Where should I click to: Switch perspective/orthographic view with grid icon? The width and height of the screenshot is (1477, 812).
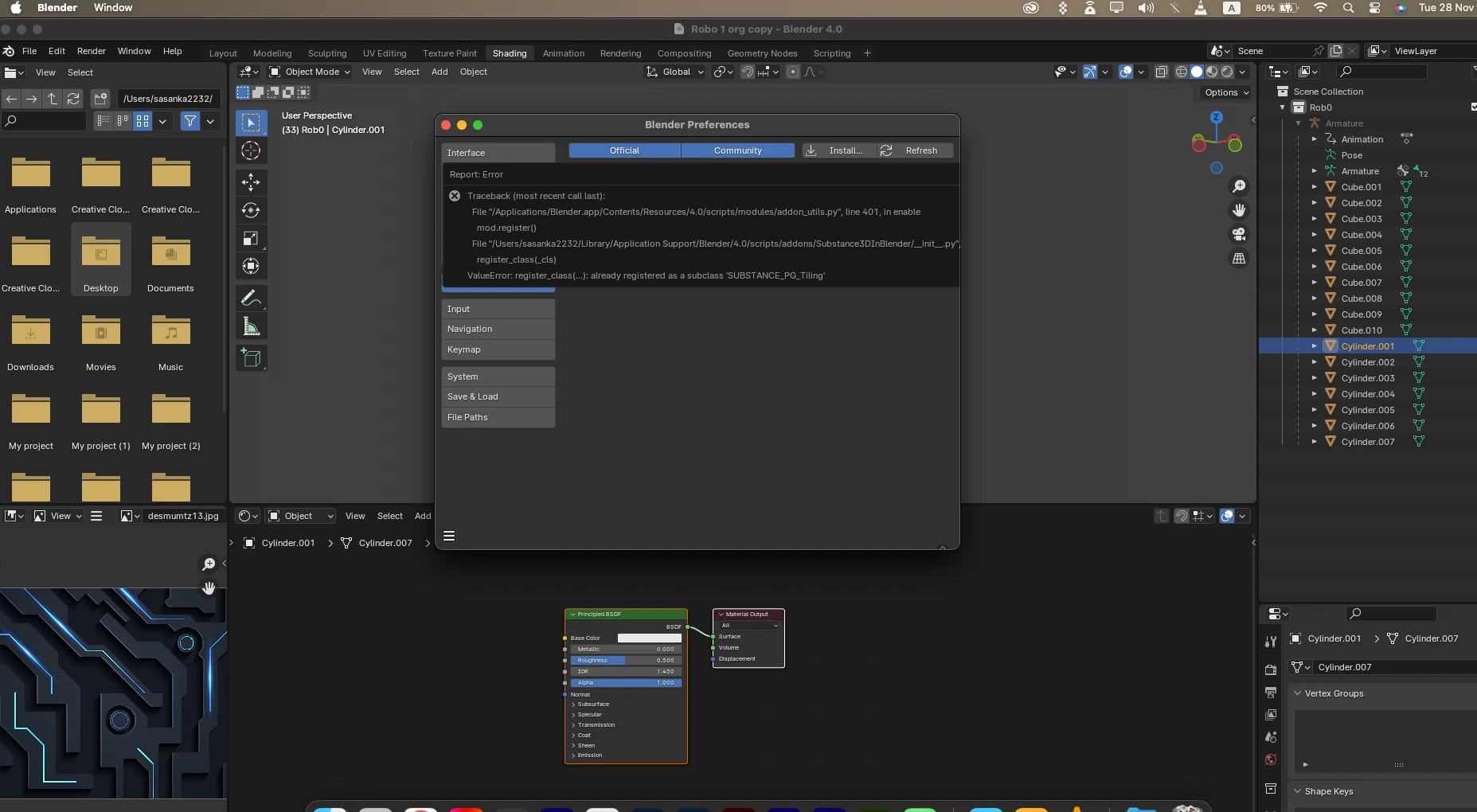click(x=1239, y=258)
